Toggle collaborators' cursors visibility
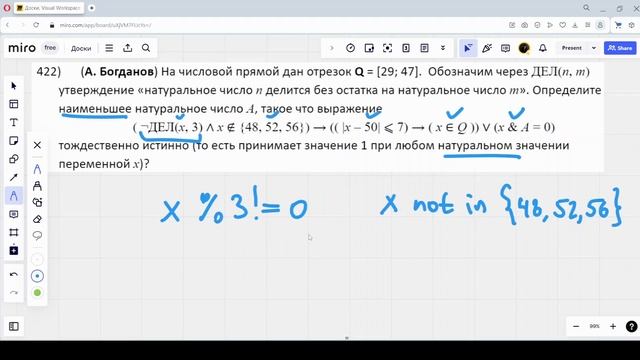The height and width of the screenshot is (360, 640). tap(468, 48)
